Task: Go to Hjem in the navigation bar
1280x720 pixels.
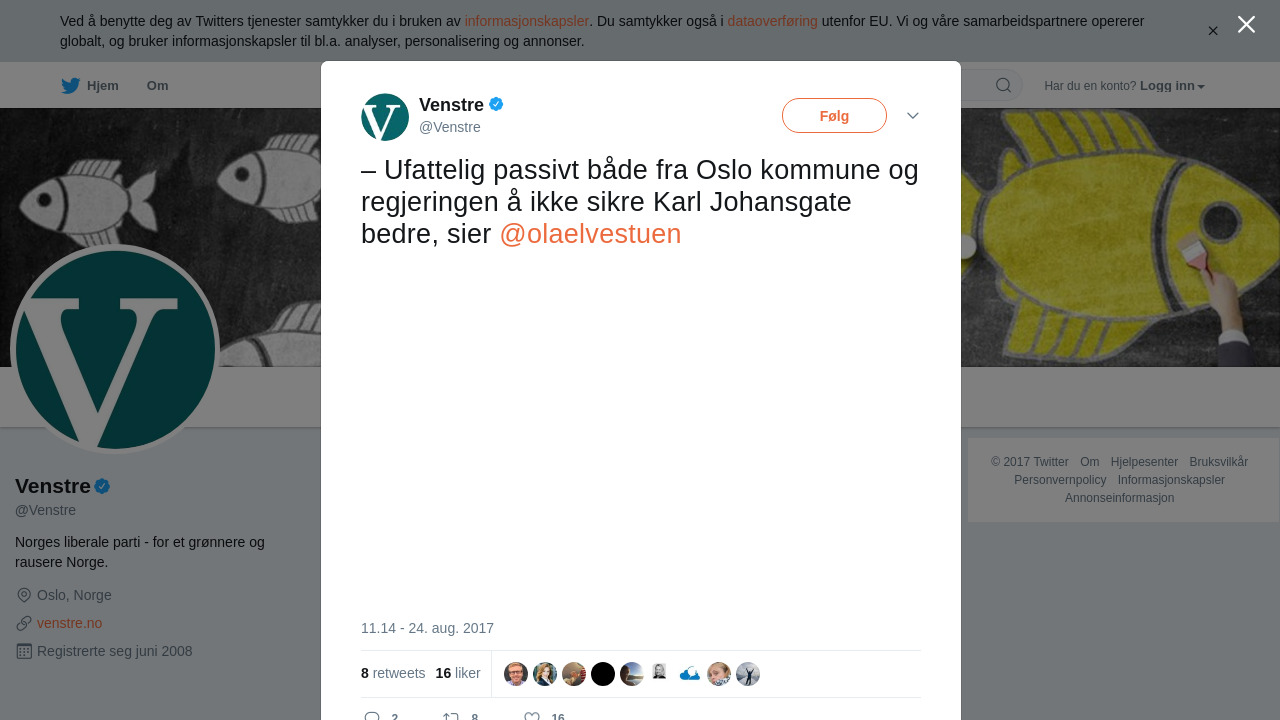Action: pos(102,86)
